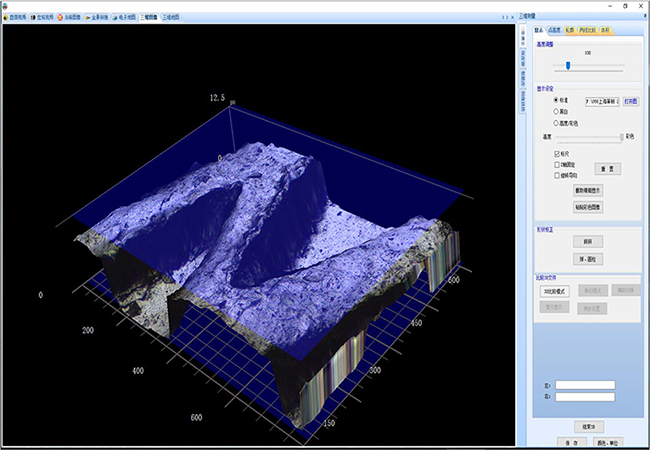This screenshot has height=450, width=650.
Task: Select the 标准 radio button
Action: (x=556, y=100)
